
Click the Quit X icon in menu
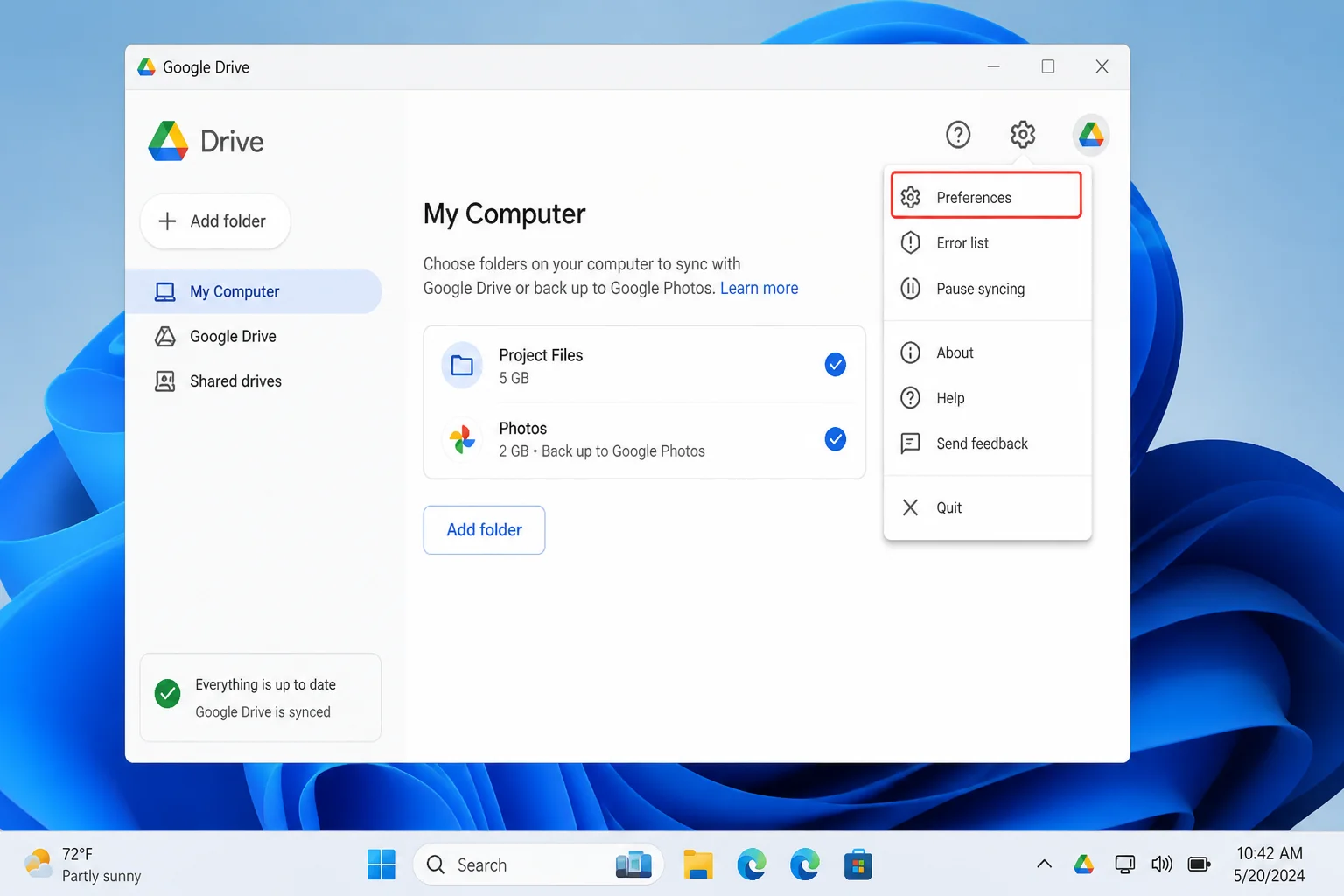point(911,507)
